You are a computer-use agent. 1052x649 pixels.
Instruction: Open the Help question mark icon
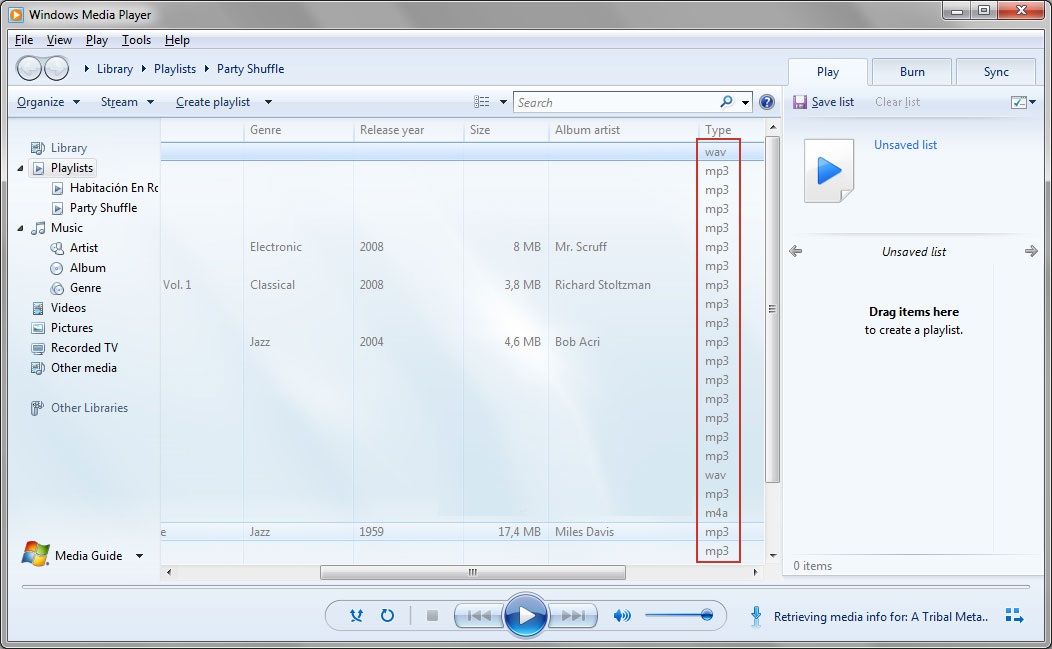click(767, 102)
